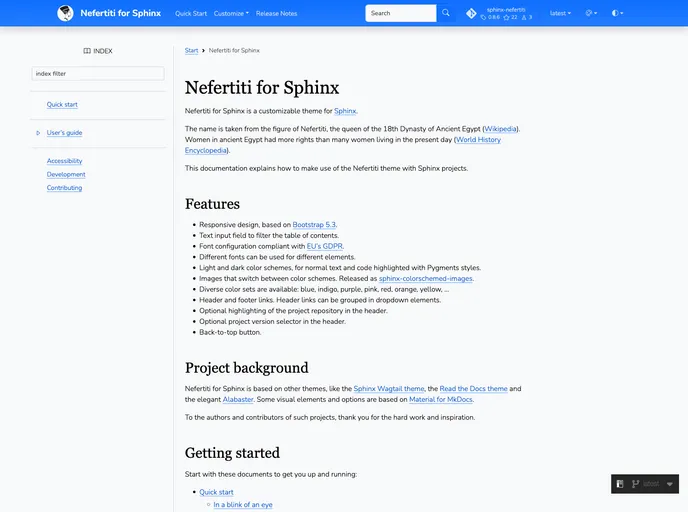Open the Read the Docs theme link

pos(473,389)
